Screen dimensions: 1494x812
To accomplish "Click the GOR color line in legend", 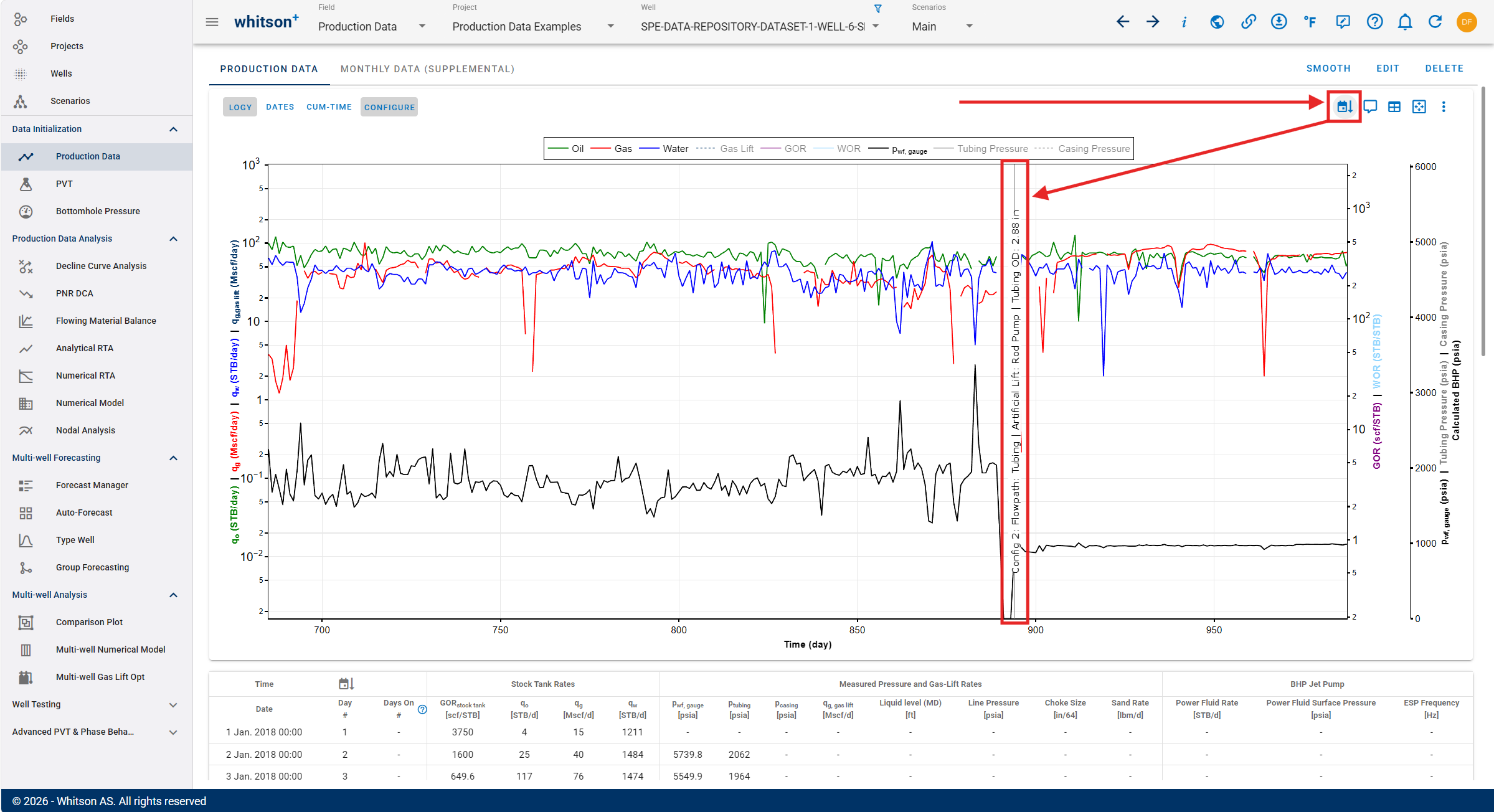I will [x=770, y=148].
